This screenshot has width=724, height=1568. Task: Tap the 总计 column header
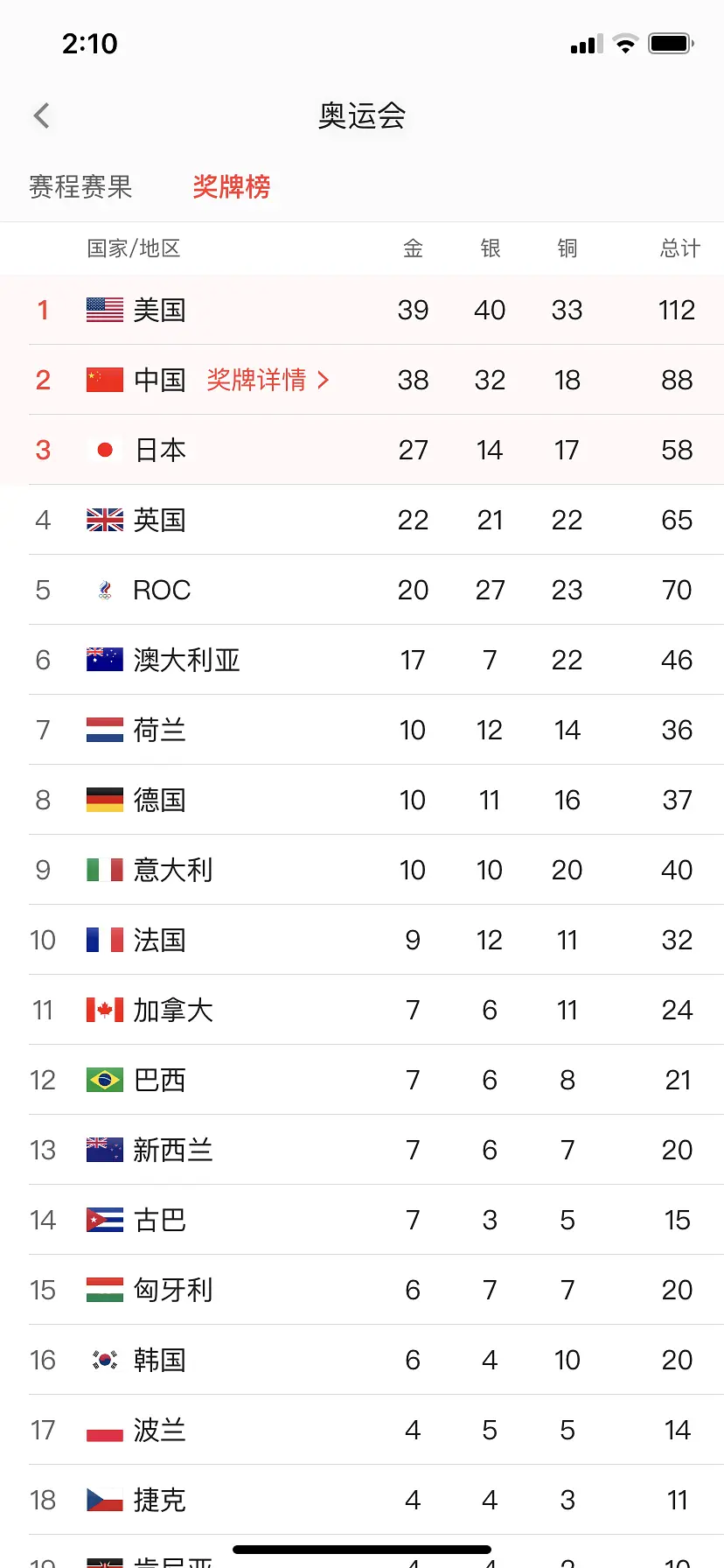click(x=679, y=248)
